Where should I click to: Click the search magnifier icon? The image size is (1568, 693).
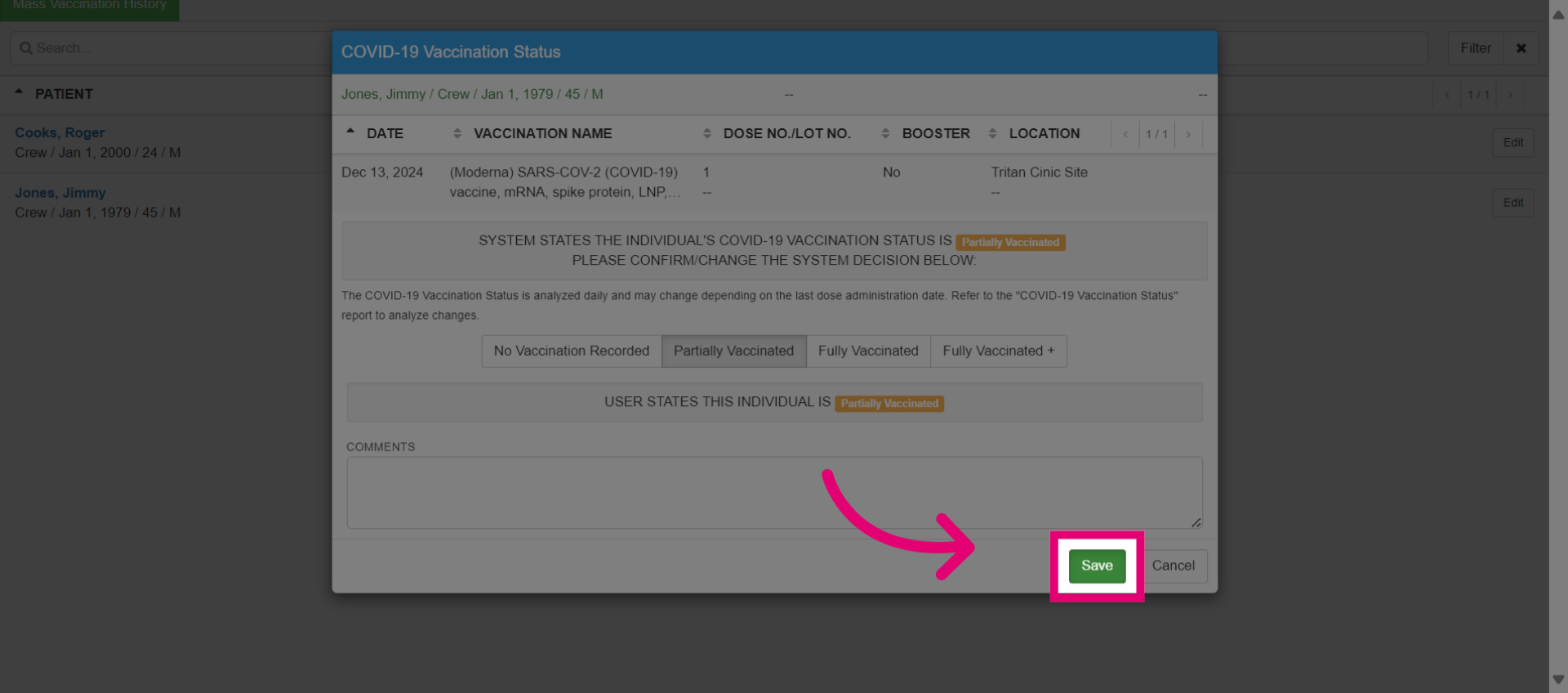pyautogui.click(x=26, y=48)
